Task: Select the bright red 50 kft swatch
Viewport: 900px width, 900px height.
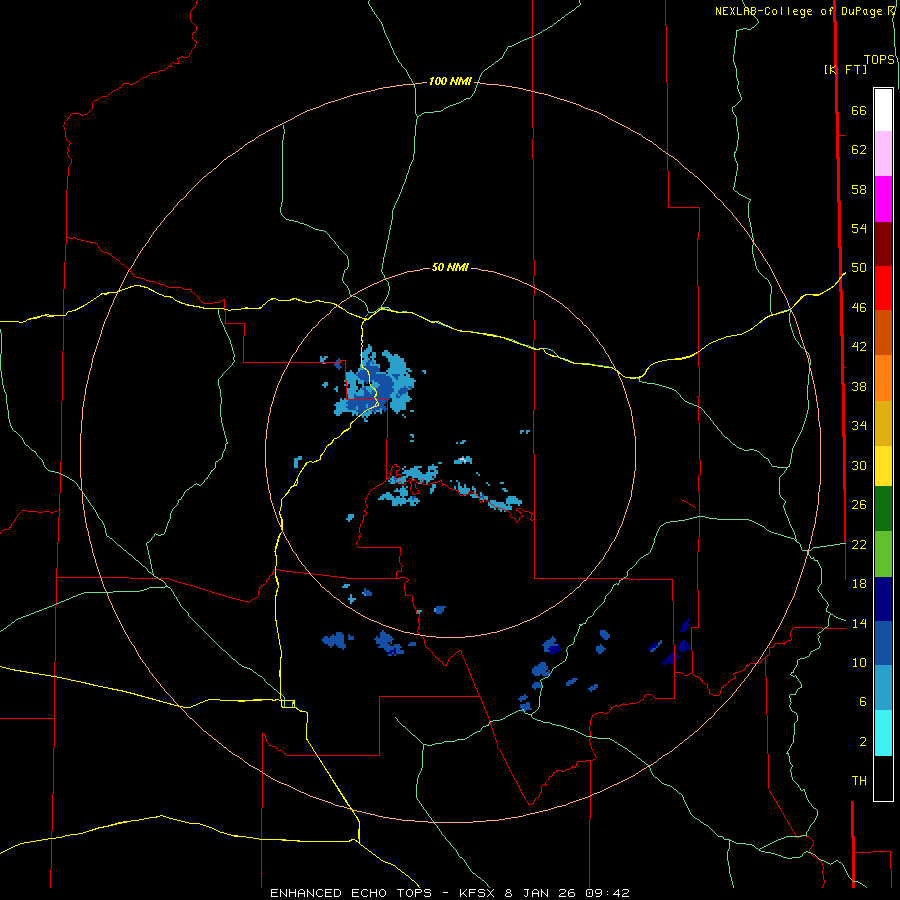Action: 883,288
